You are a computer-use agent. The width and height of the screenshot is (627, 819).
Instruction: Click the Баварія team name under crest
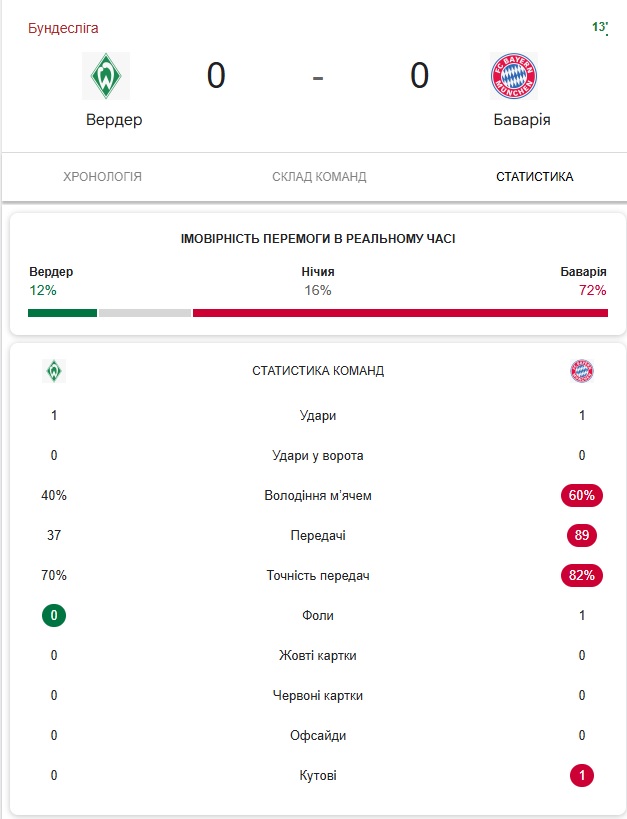tap(522, 120)
